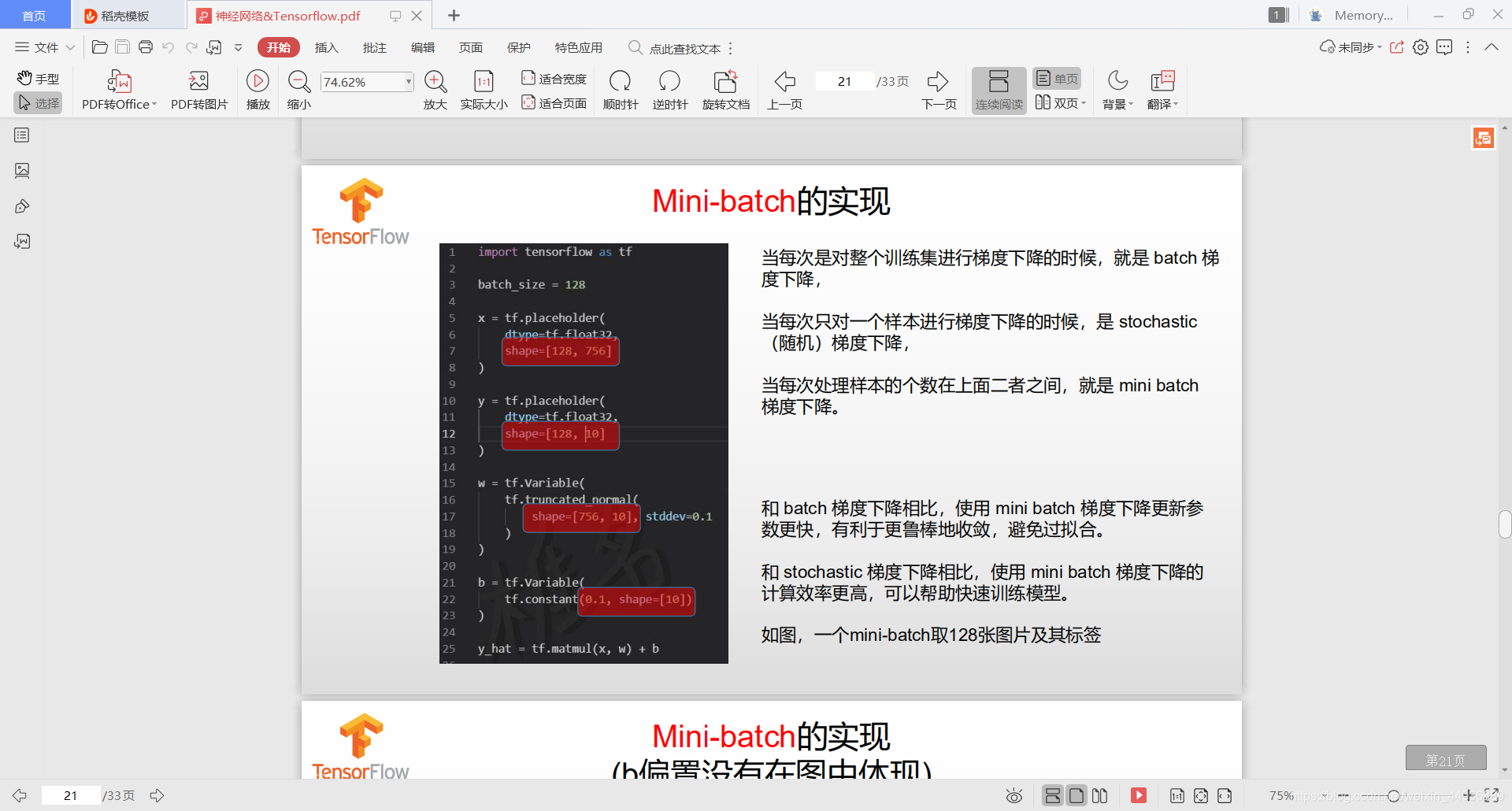Open double page layout dropdown

tap(1060, 103)
